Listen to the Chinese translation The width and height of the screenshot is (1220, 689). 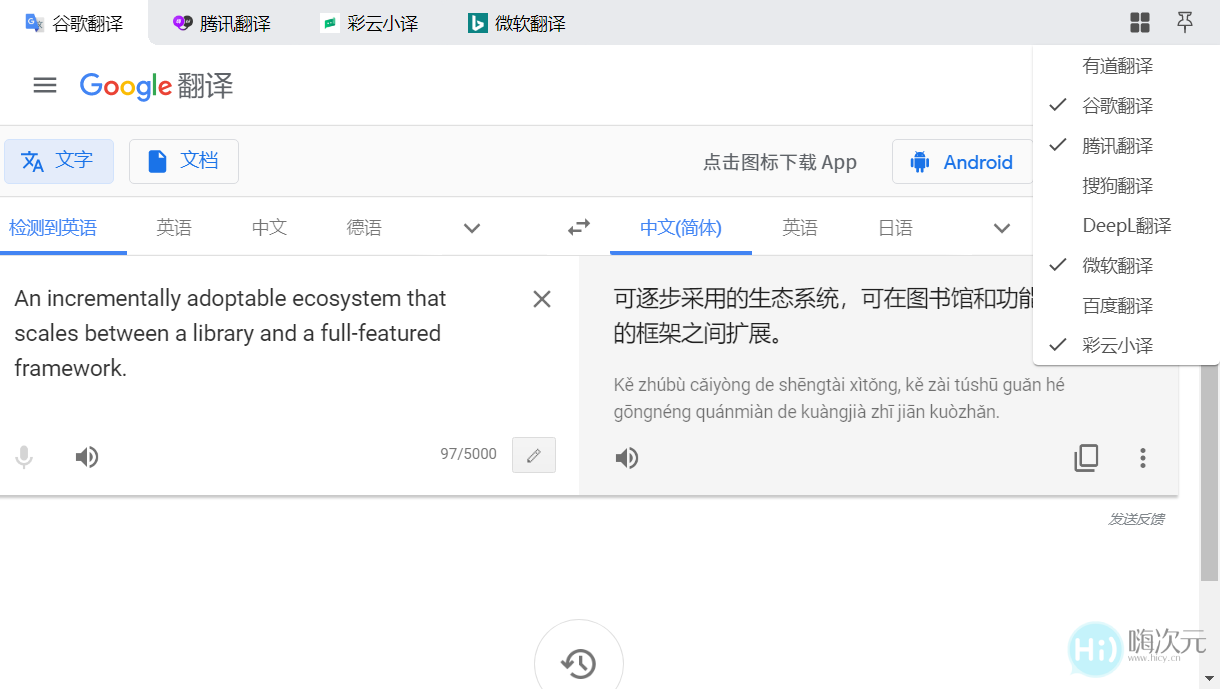click(x=627, y=458)
